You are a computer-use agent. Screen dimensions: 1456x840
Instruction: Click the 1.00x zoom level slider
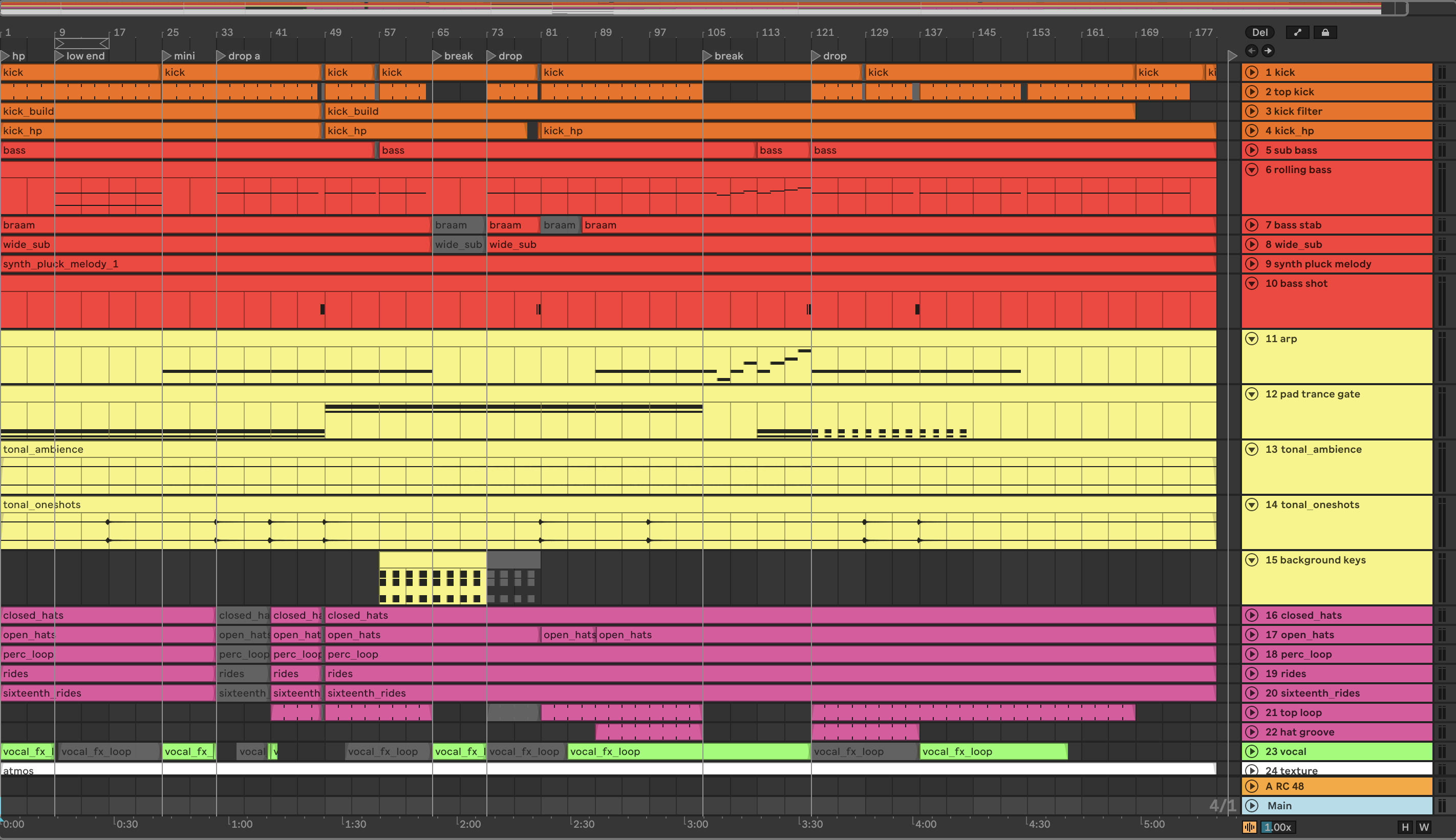pyautogui.click(x=1278, y=827)
